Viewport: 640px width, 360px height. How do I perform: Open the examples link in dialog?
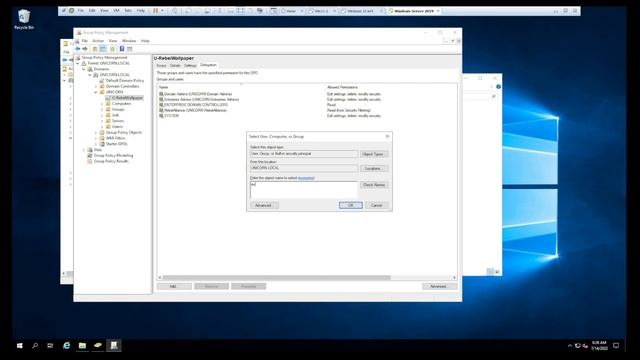[x=306, y=178]
